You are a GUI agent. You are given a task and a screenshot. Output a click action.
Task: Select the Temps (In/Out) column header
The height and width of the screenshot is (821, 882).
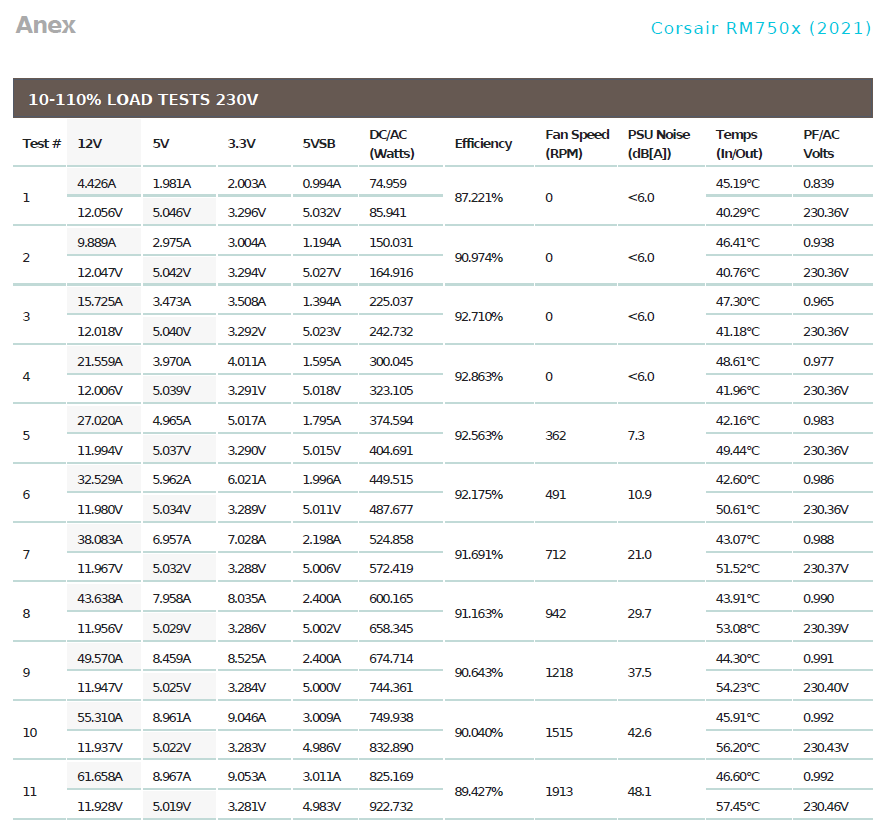pos(739,144)
